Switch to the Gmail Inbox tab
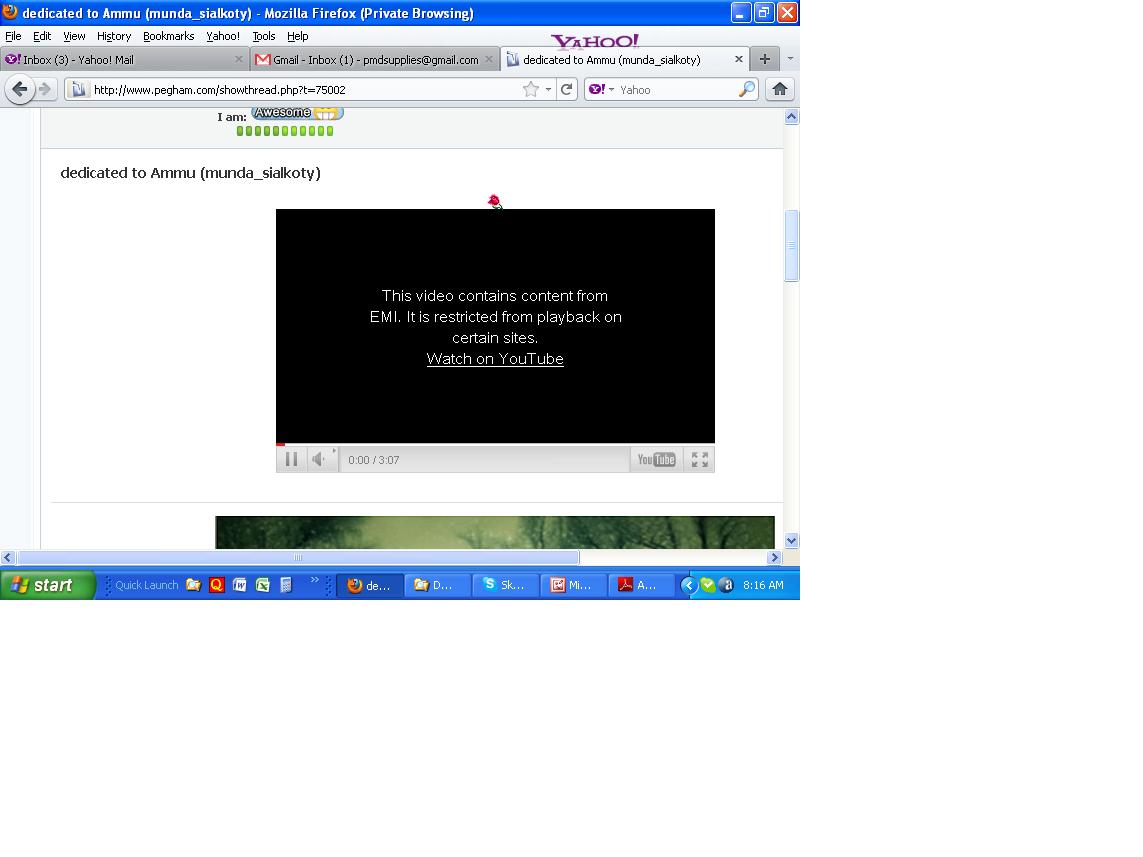 coord(375,60)
